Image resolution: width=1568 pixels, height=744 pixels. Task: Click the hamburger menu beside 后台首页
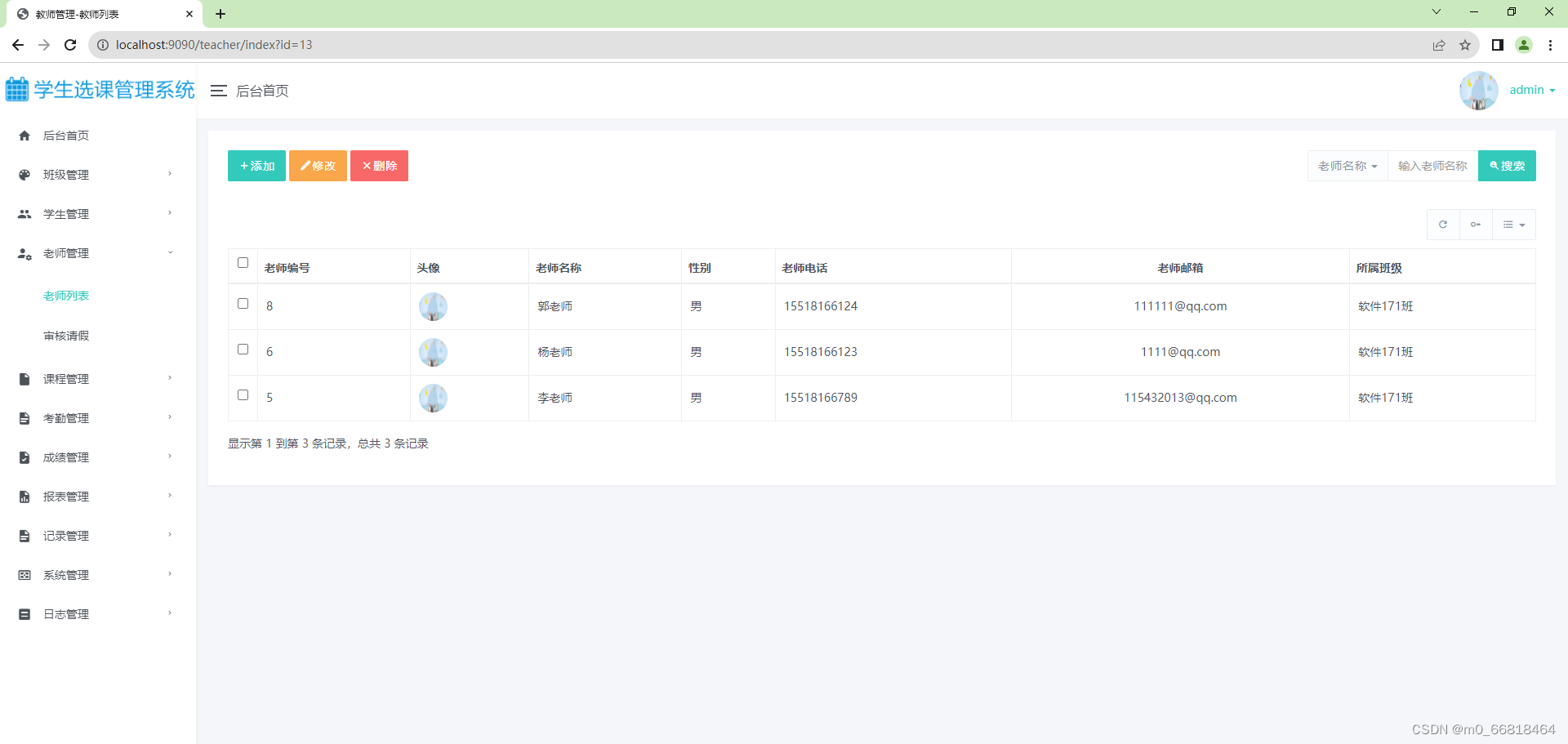click(x=219, y=91)
